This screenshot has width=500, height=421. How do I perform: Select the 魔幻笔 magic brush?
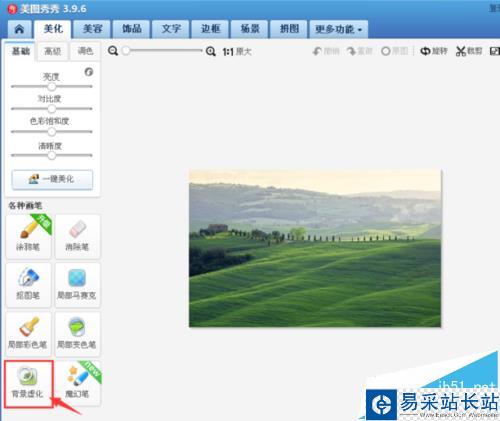tap(77, 383)
